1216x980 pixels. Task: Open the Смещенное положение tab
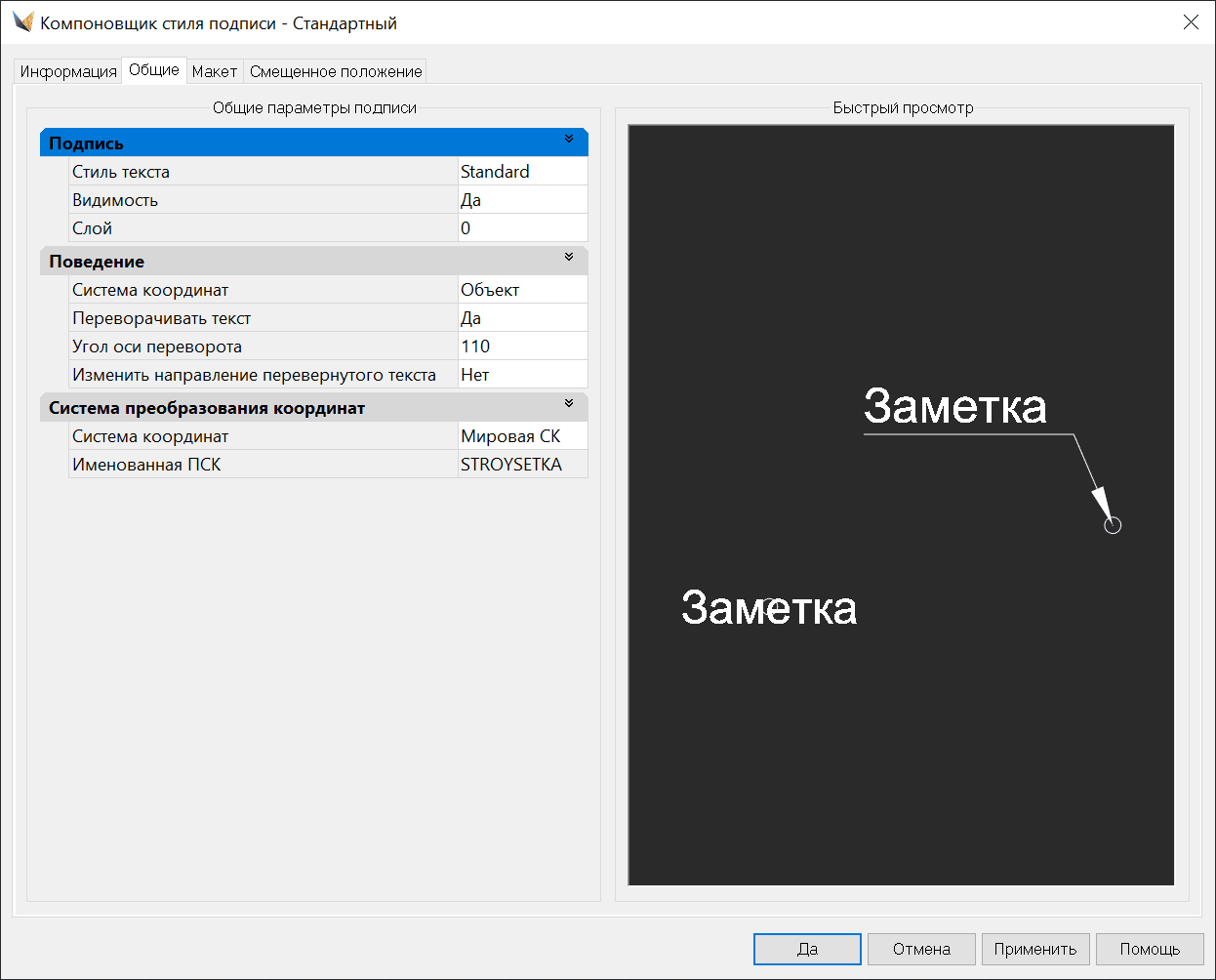pos(336,71)
